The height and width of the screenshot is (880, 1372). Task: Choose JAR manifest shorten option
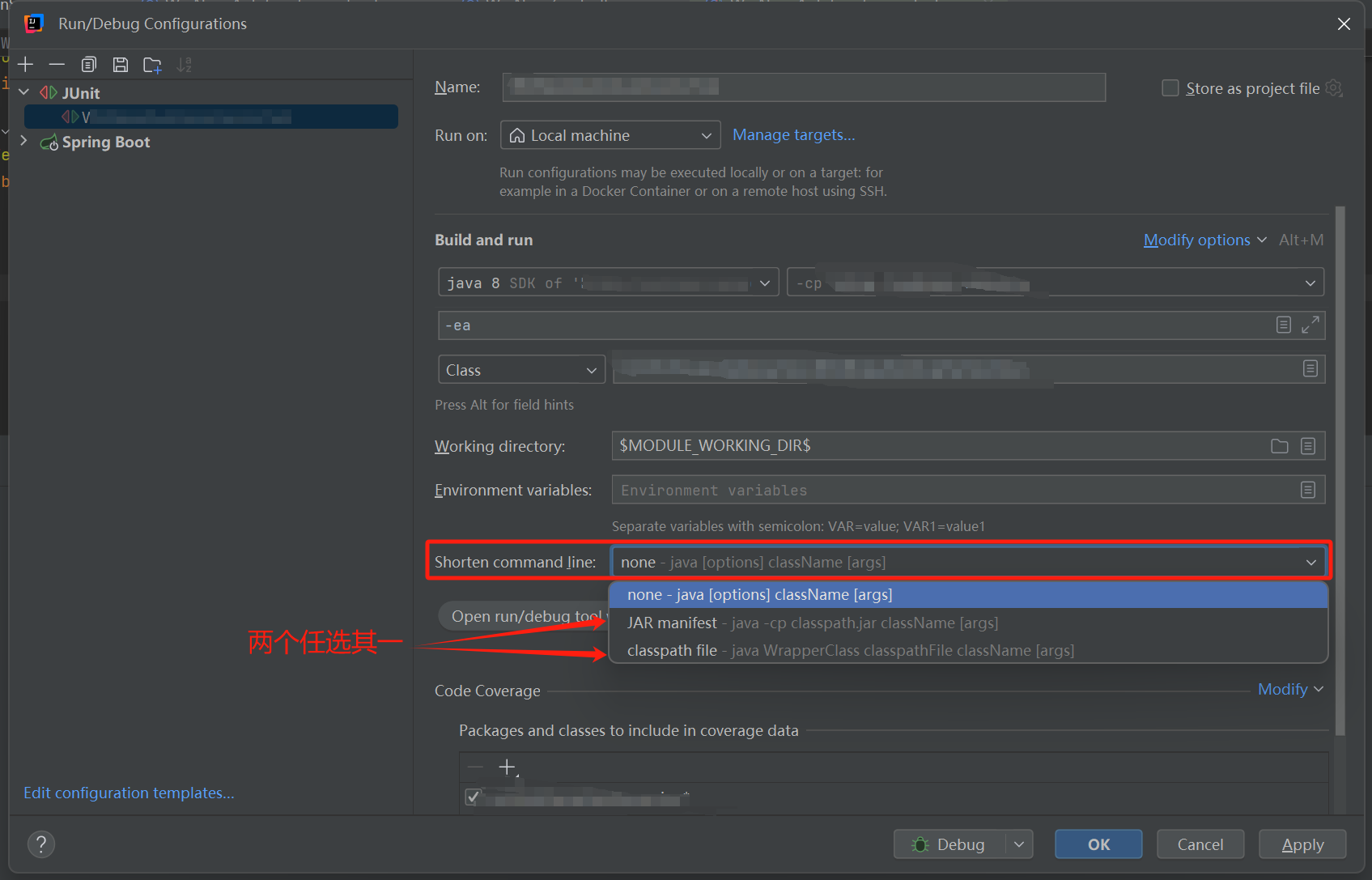coord(968,623)
